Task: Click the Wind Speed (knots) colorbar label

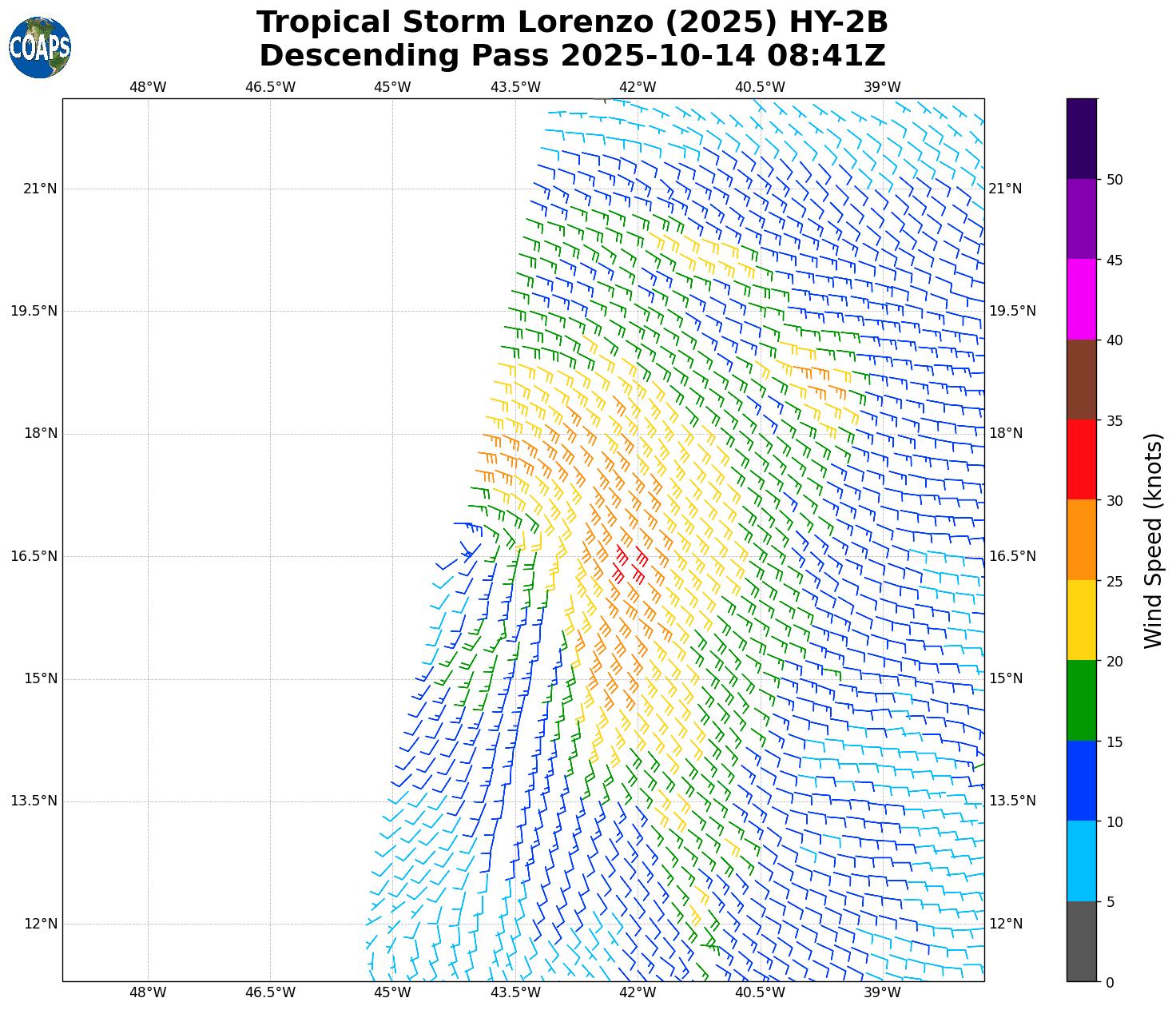Action: (x=1153, y=540)
